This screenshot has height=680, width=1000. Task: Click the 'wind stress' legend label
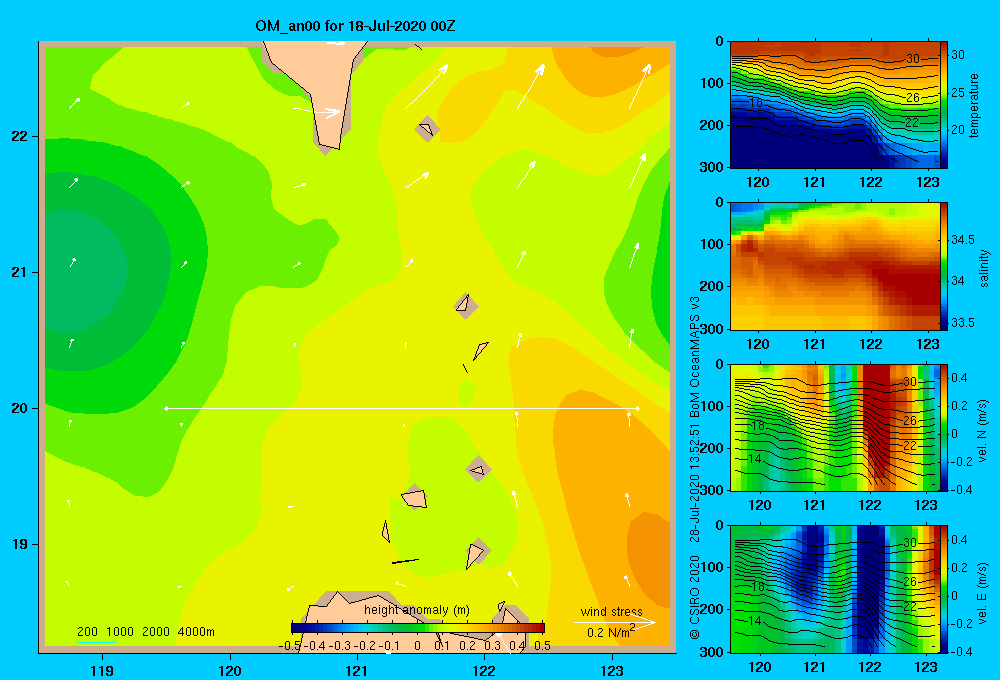612,612
